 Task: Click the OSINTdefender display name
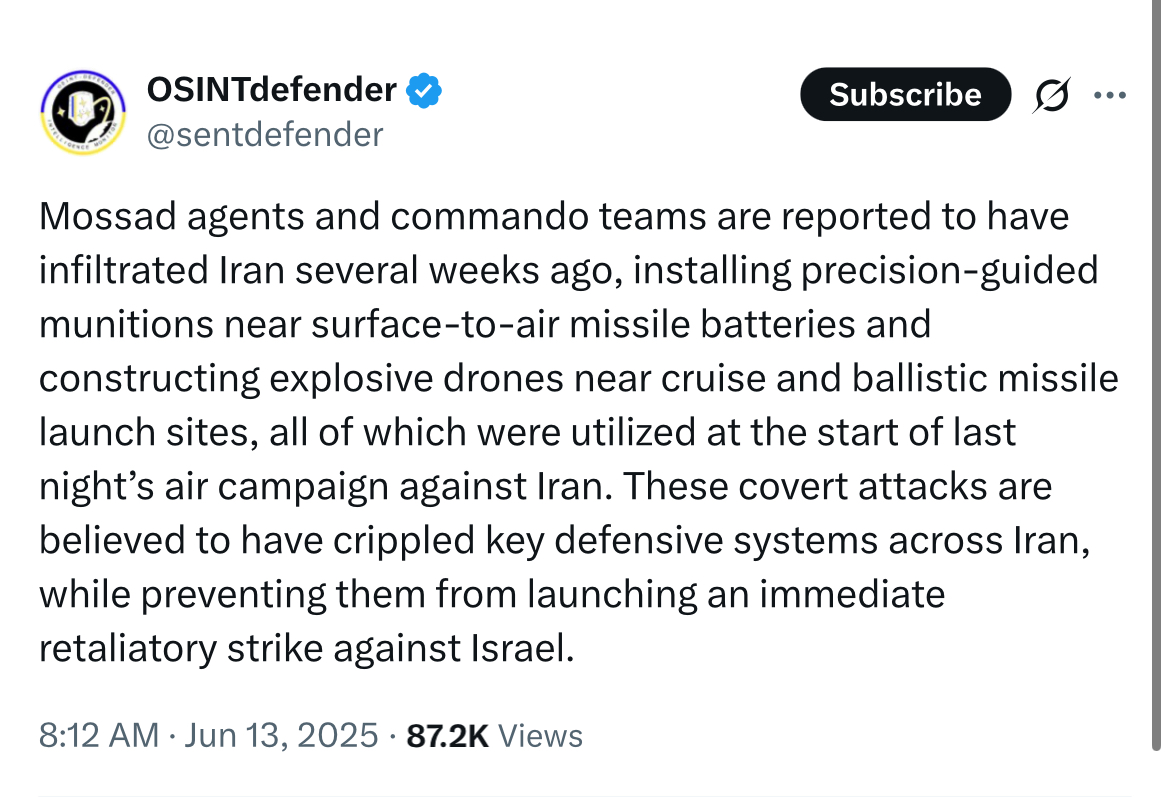tap(272, 90)
